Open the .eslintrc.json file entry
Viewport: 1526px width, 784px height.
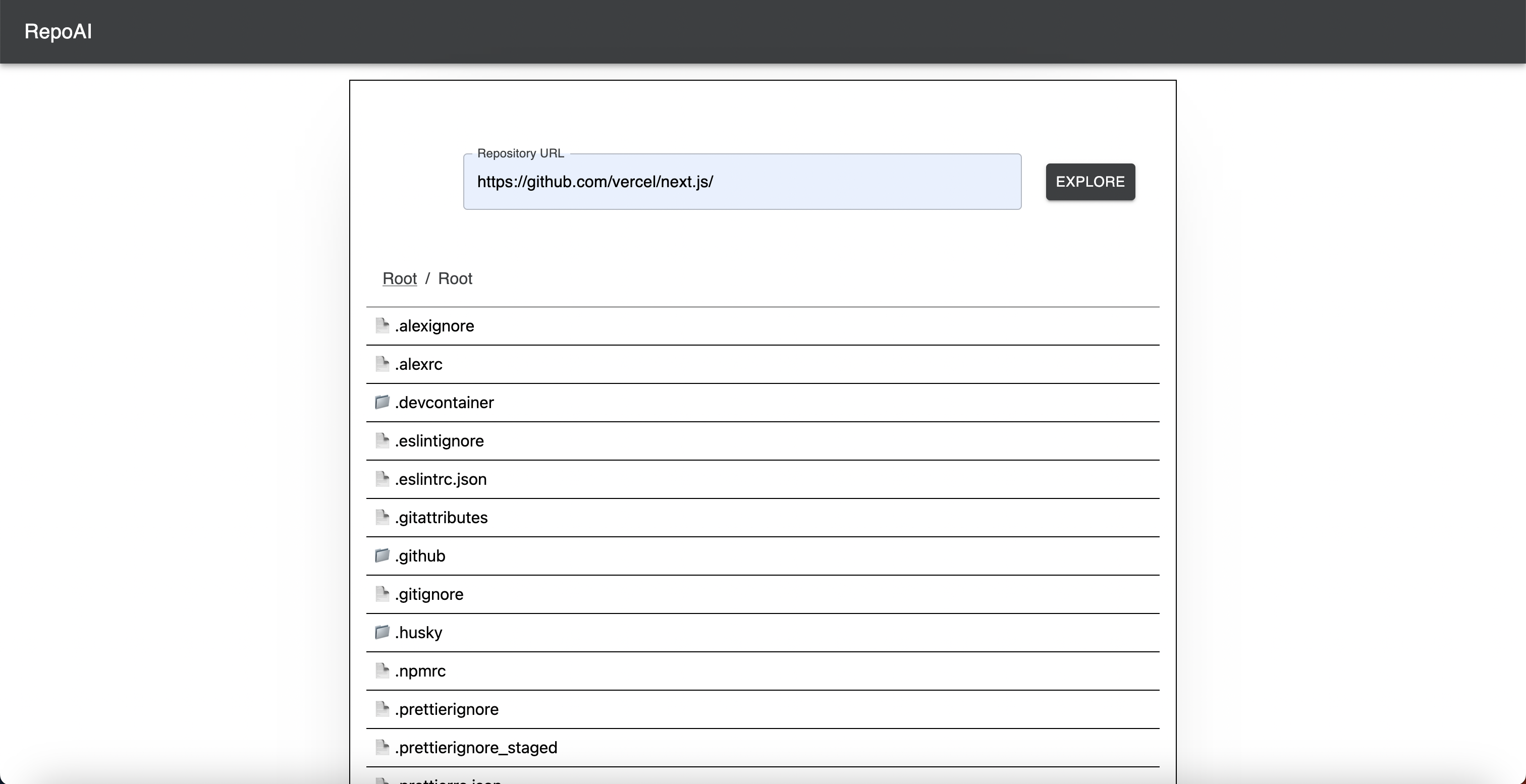click(x=441, y=479)
